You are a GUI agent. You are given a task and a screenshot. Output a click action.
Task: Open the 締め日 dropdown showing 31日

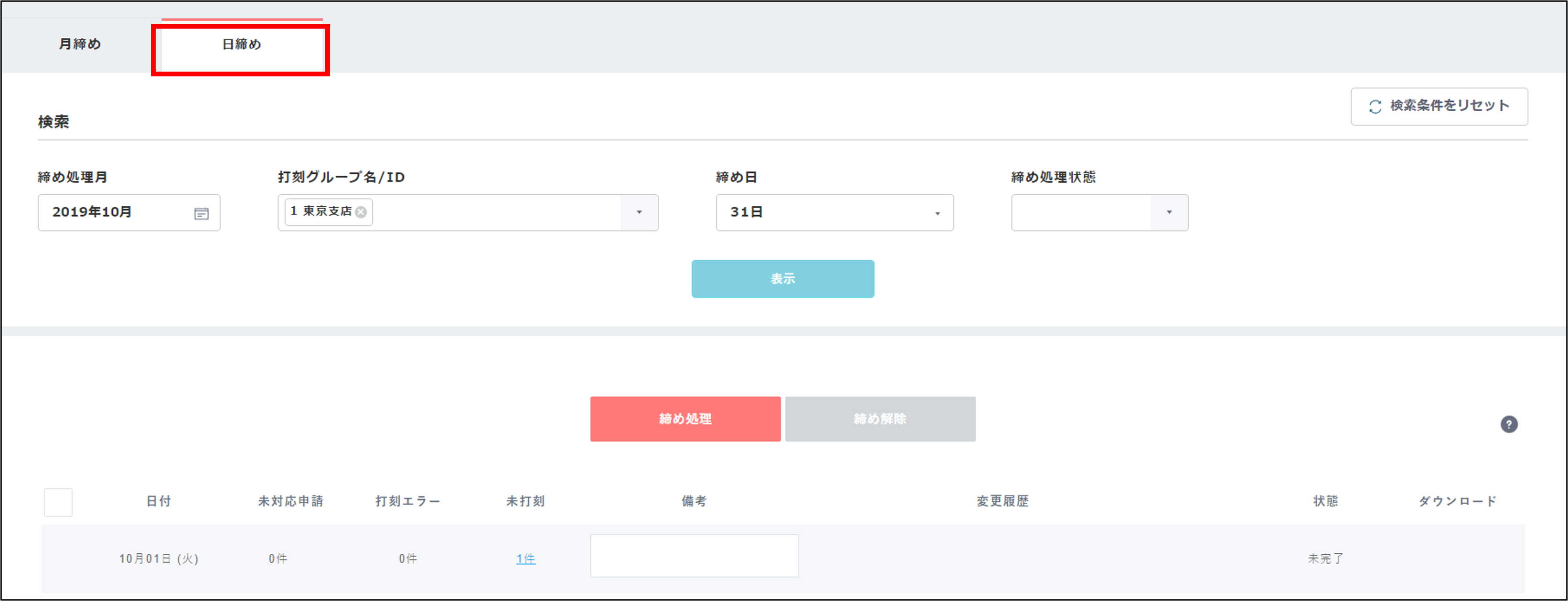pos(834,212)
